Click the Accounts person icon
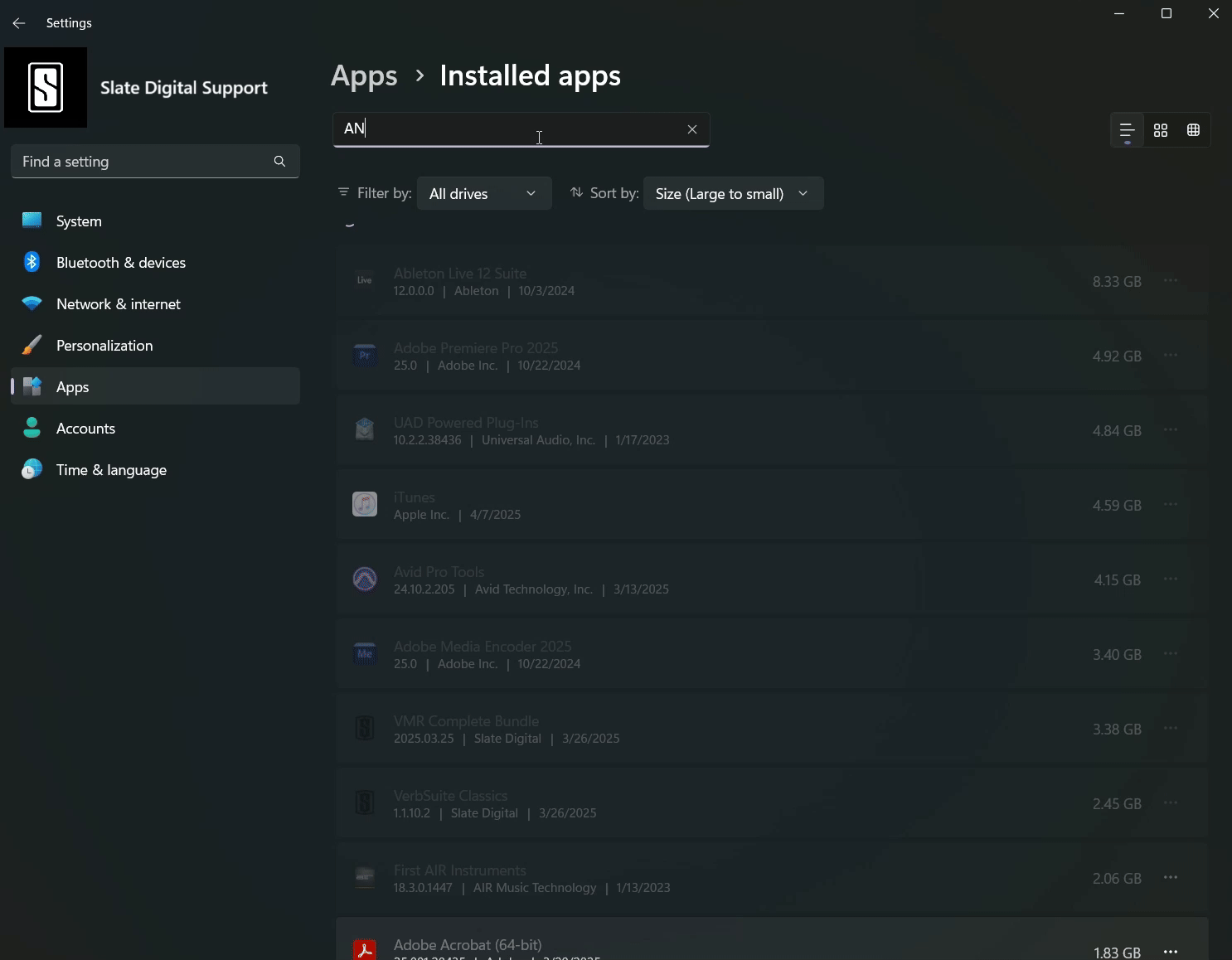Image resolution: width=1232 pixels, height=960 pixels. point(32,428)
